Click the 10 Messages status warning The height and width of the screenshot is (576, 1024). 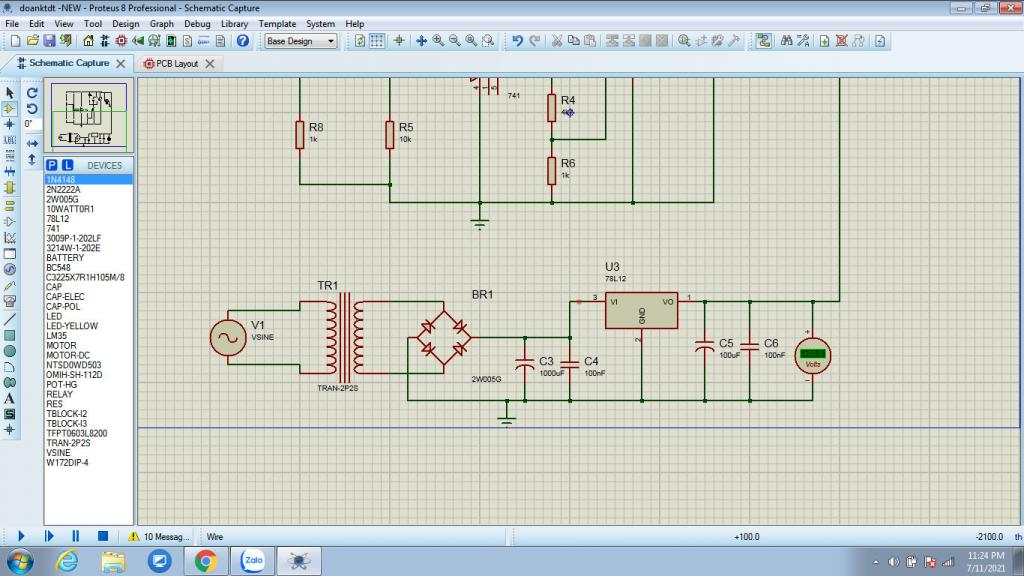pos(159,537)
